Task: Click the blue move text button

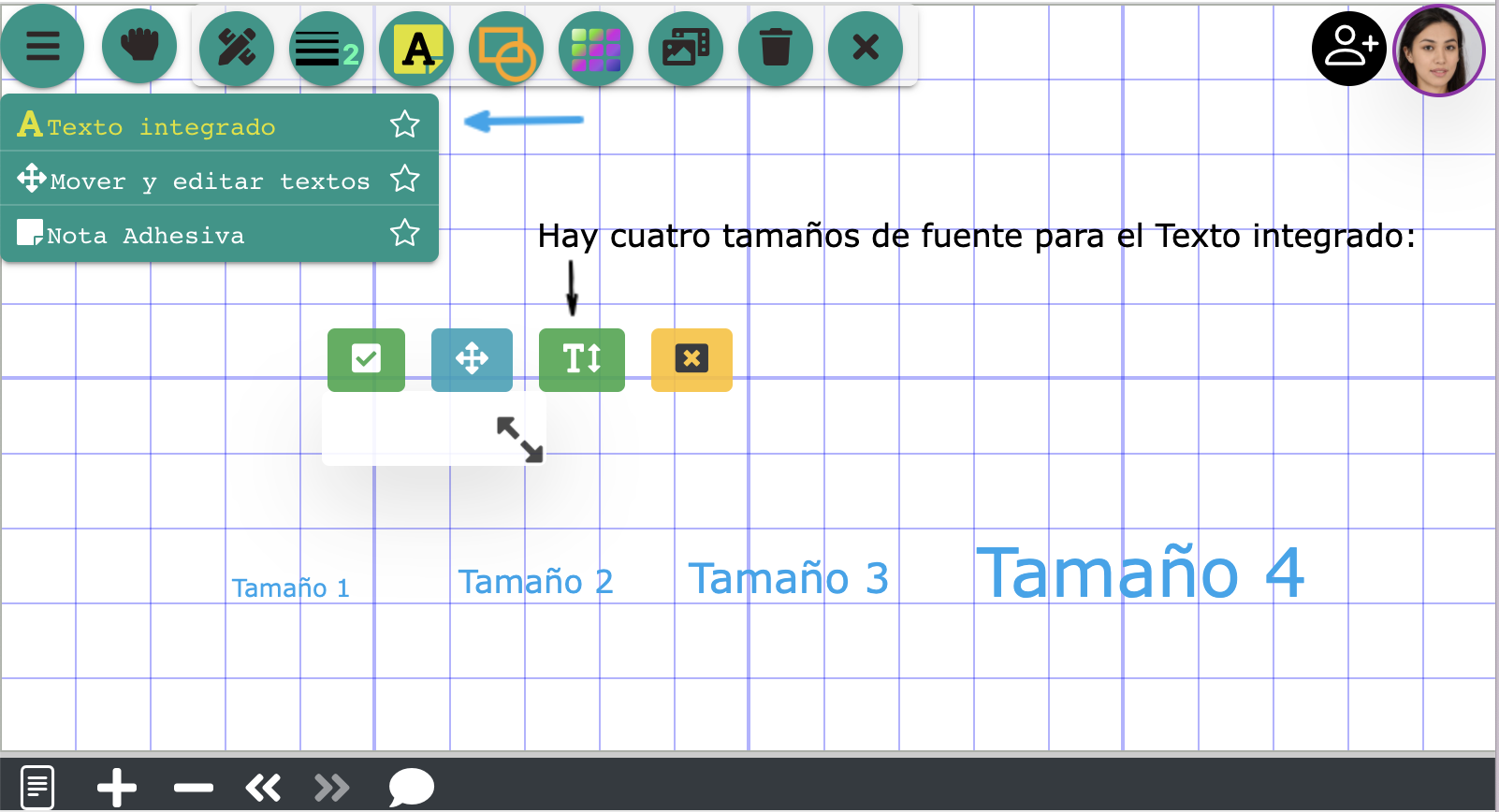Action: point(472,359)
